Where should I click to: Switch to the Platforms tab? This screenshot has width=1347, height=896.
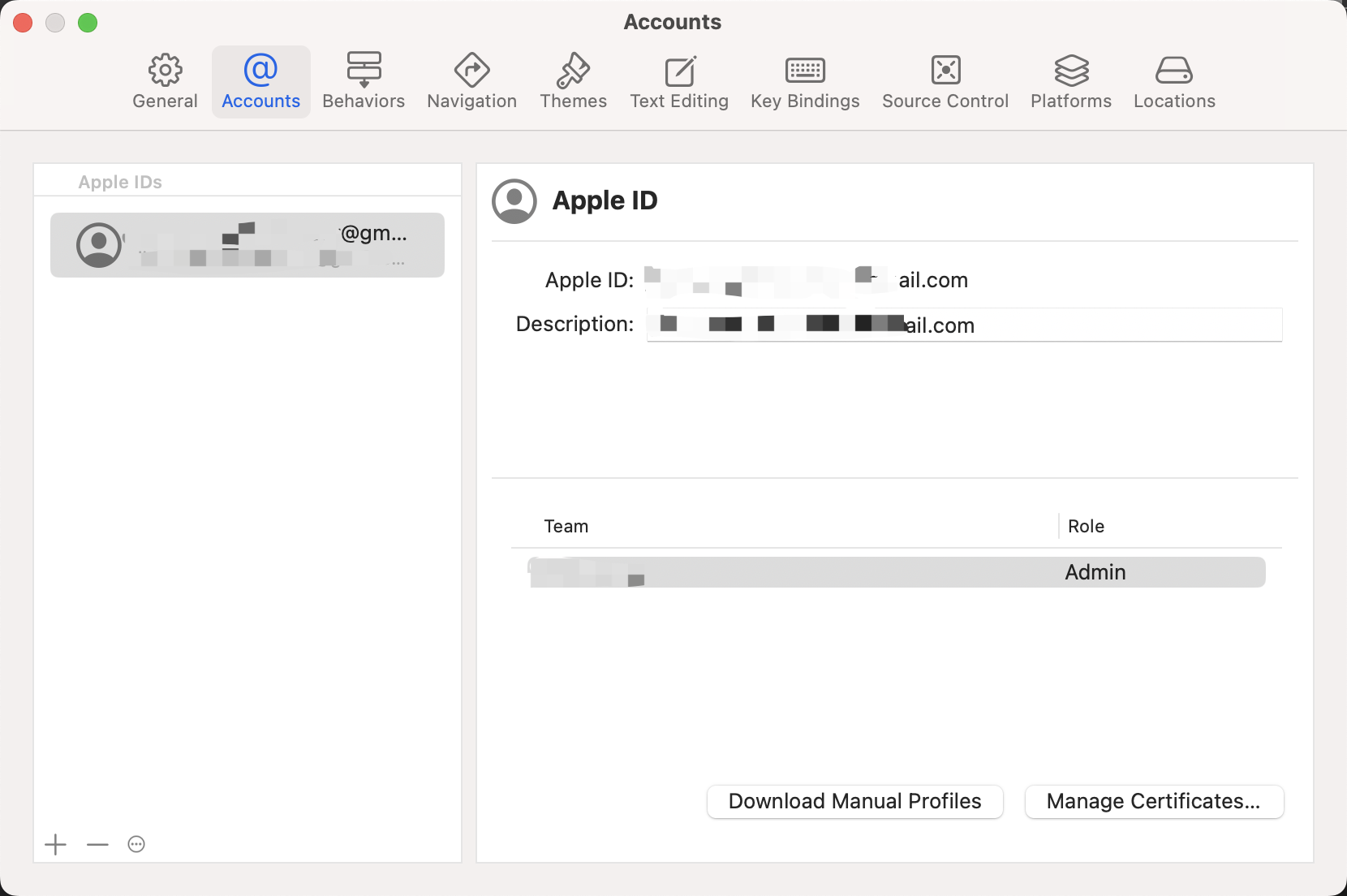(x=1071, y=82)
